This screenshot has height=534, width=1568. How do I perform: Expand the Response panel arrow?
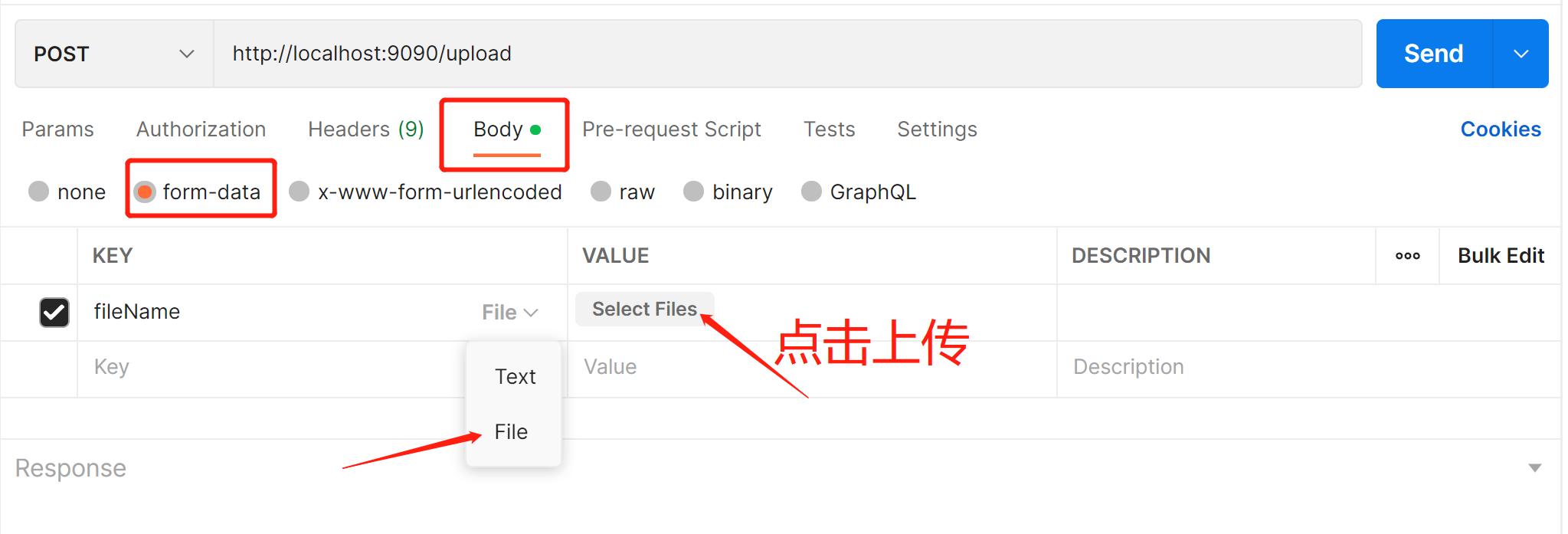(1534, 468)
